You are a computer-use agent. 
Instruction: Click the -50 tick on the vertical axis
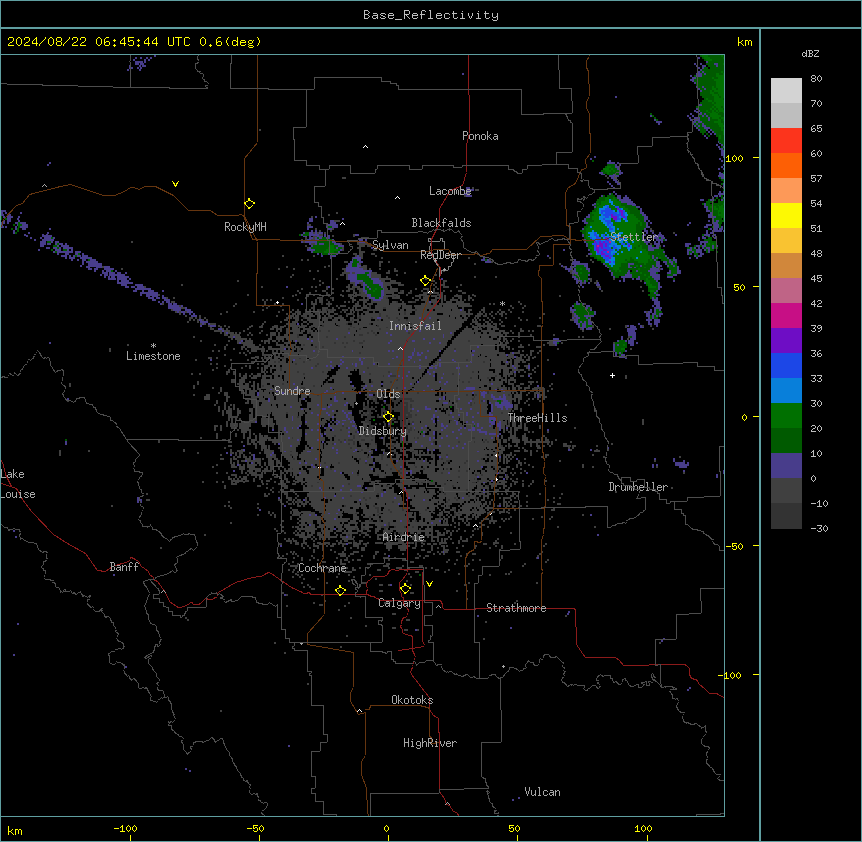click(734, 546)
